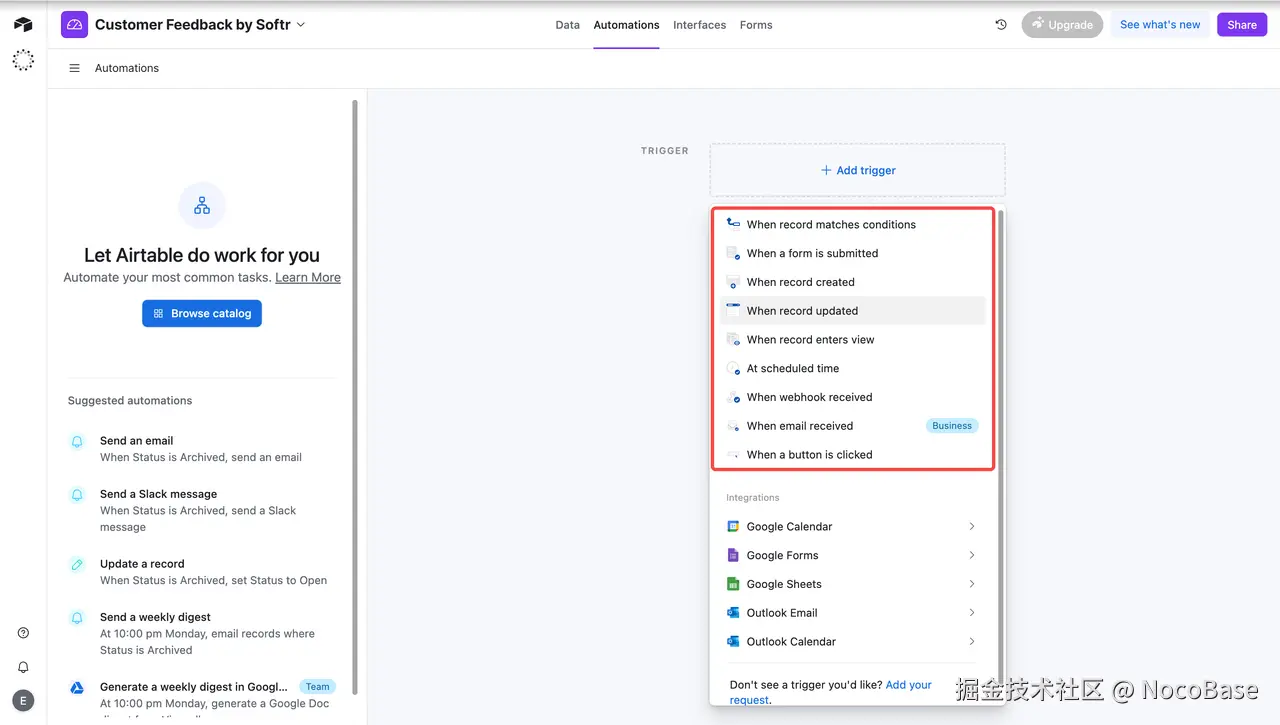Click the Google Sheets icon

pyautogui.click(x=733, y=584)
